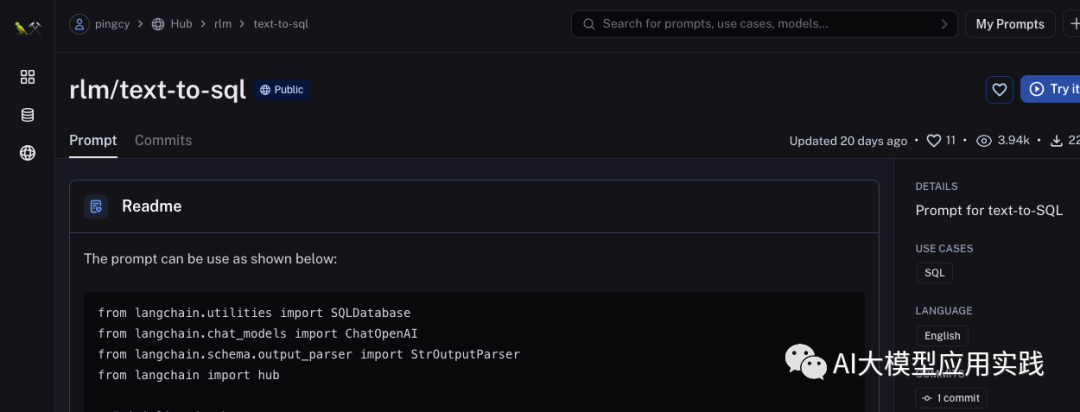Click the heart likes count icon

click(933, 141)
